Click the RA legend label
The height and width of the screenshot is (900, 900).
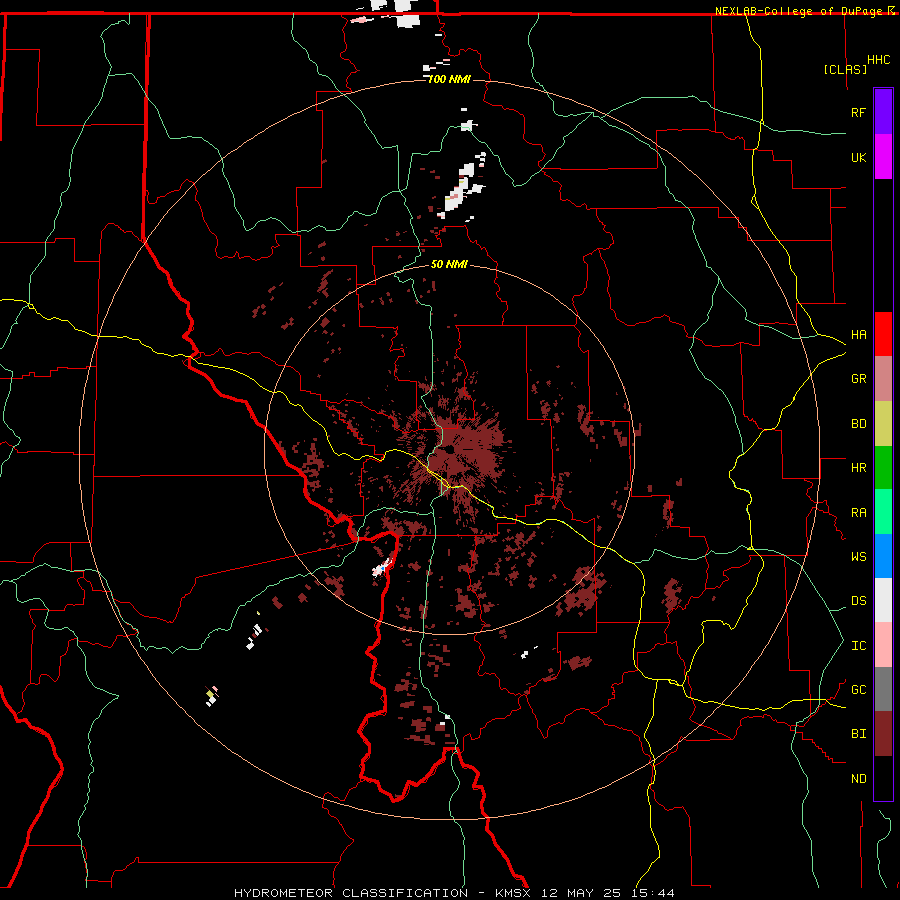tap(858, 513)
